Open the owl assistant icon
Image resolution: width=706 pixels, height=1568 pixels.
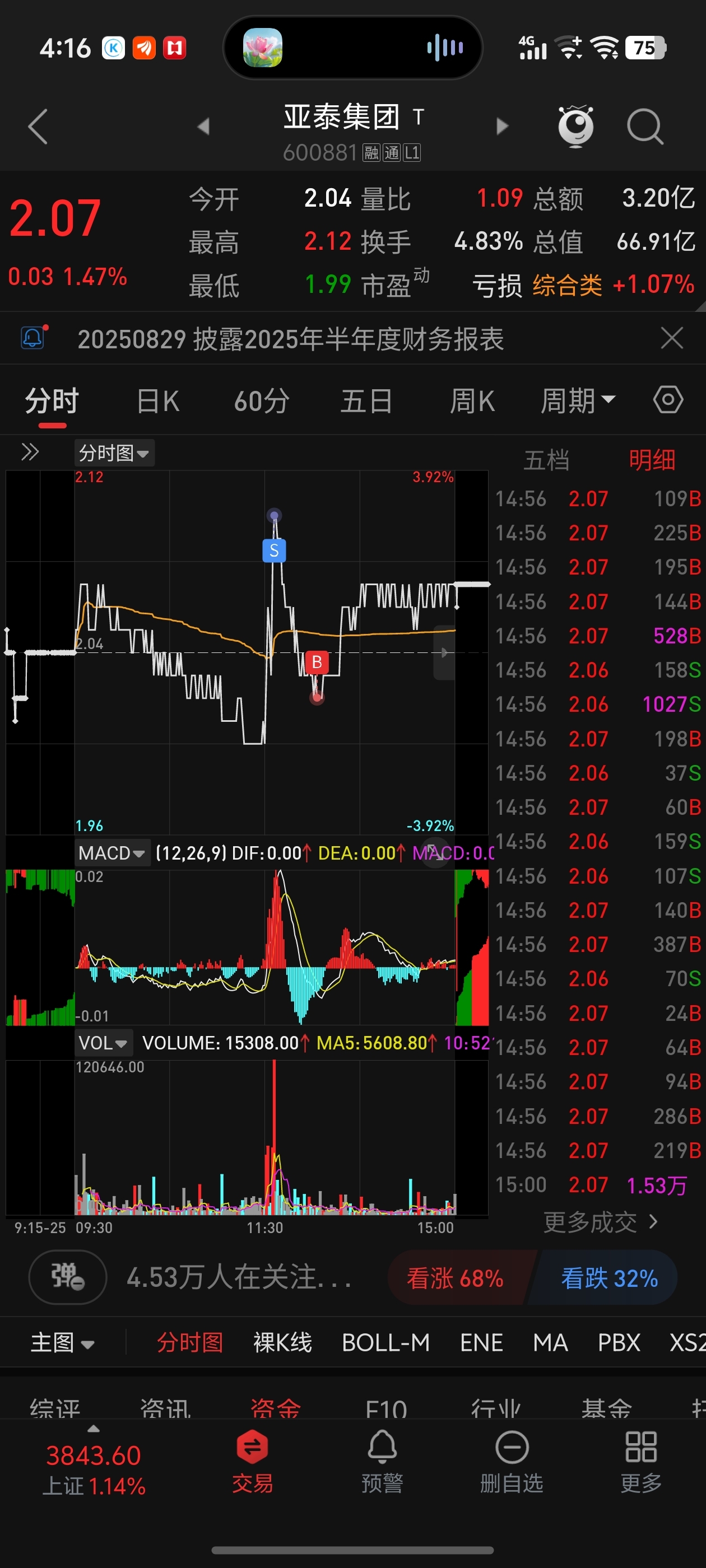click(575, 126)
